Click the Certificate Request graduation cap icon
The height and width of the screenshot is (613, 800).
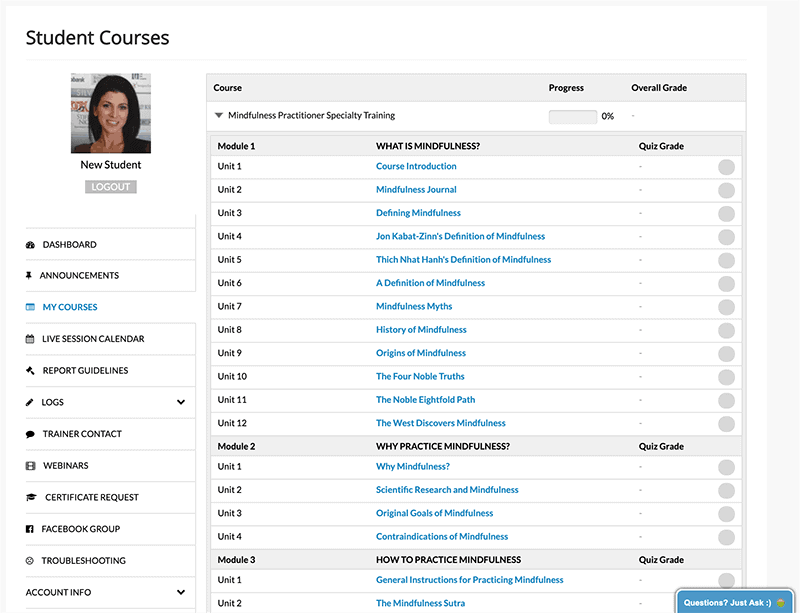pyautogui.click(x=31, y=497)
